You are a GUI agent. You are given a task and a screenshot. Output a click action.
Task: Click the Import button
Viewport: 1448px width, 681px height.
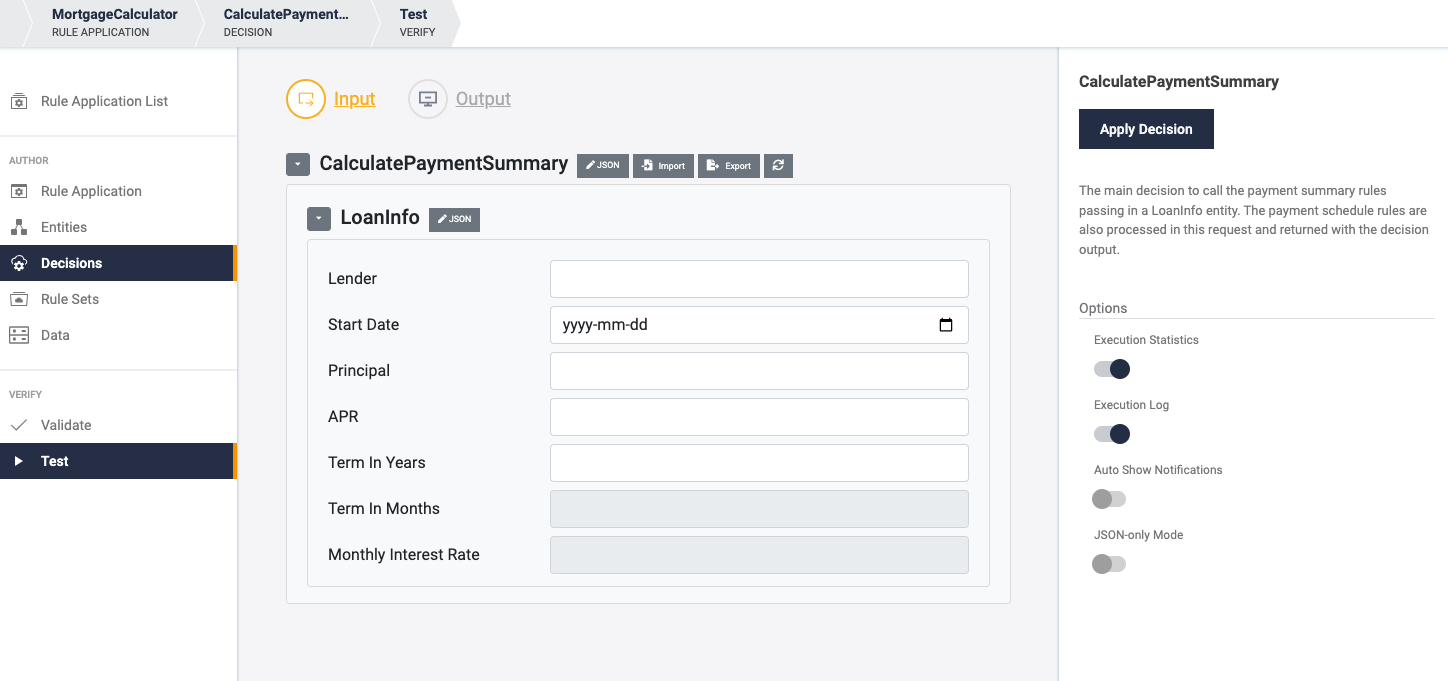tap(663, 166)
